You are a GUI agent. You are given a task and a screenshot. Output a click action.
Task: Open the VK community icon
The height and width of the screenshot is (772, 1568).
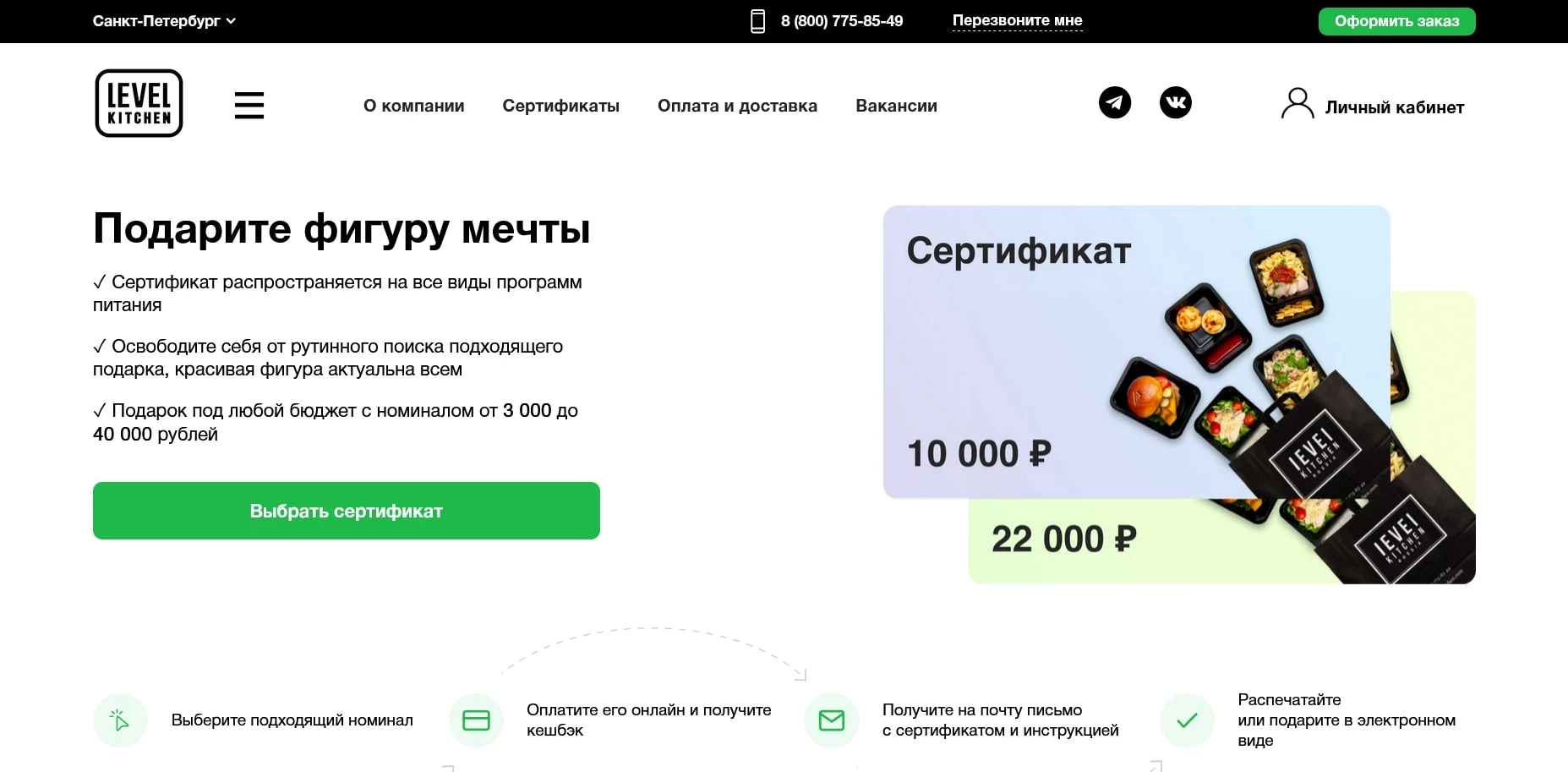click(x=1177, y=102)
